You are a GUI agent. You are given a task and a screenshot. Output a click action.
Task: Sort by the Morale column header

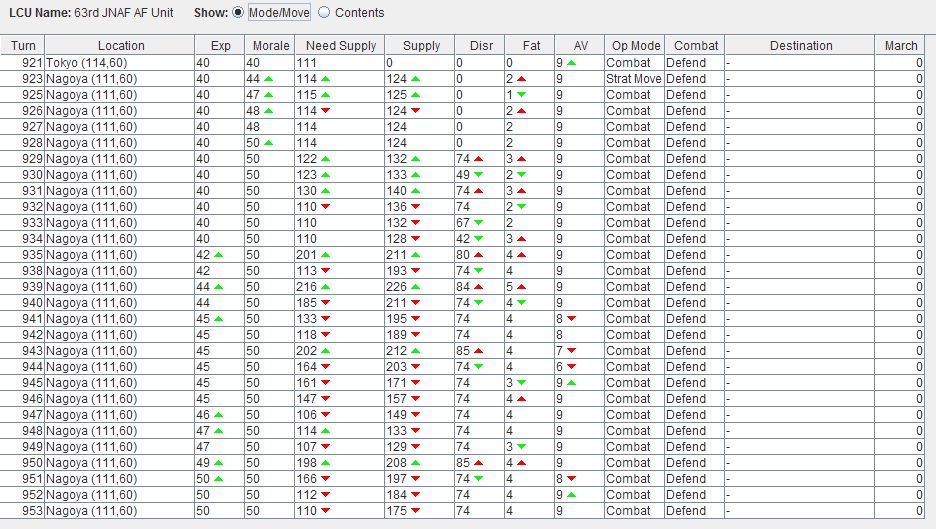pyautogui.click(x=270, y=45)
